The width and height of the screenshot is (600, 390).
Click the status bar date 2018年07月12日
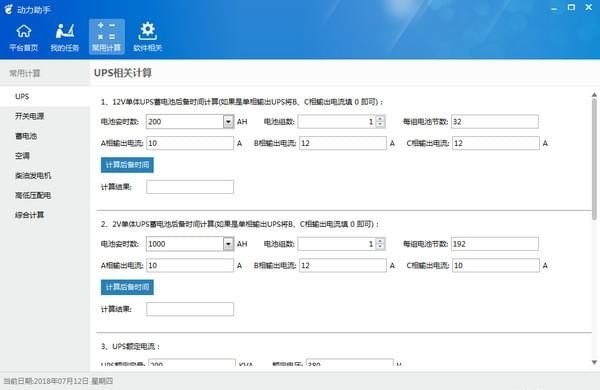(x=61, y=381)
